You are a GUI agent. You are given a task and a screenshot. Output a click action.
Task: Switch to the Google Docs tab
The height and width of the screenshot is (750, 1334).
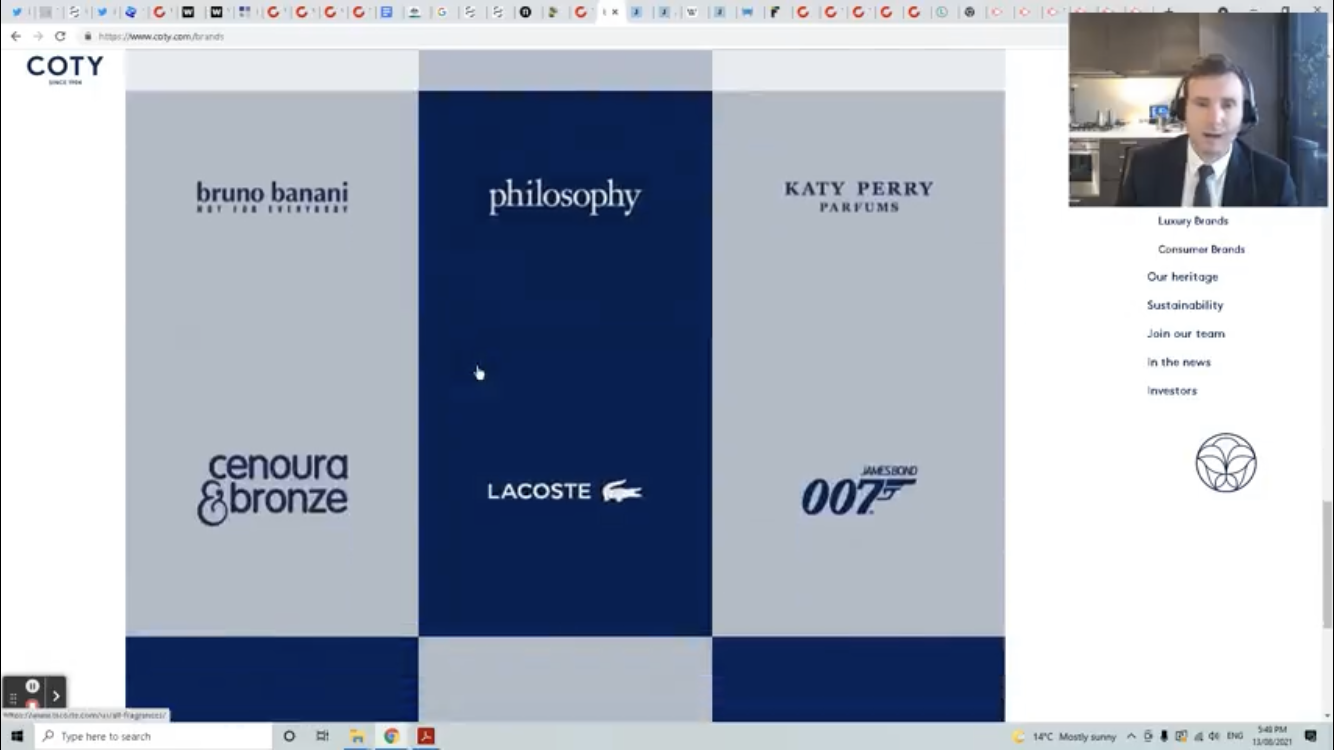coord(386,12)
